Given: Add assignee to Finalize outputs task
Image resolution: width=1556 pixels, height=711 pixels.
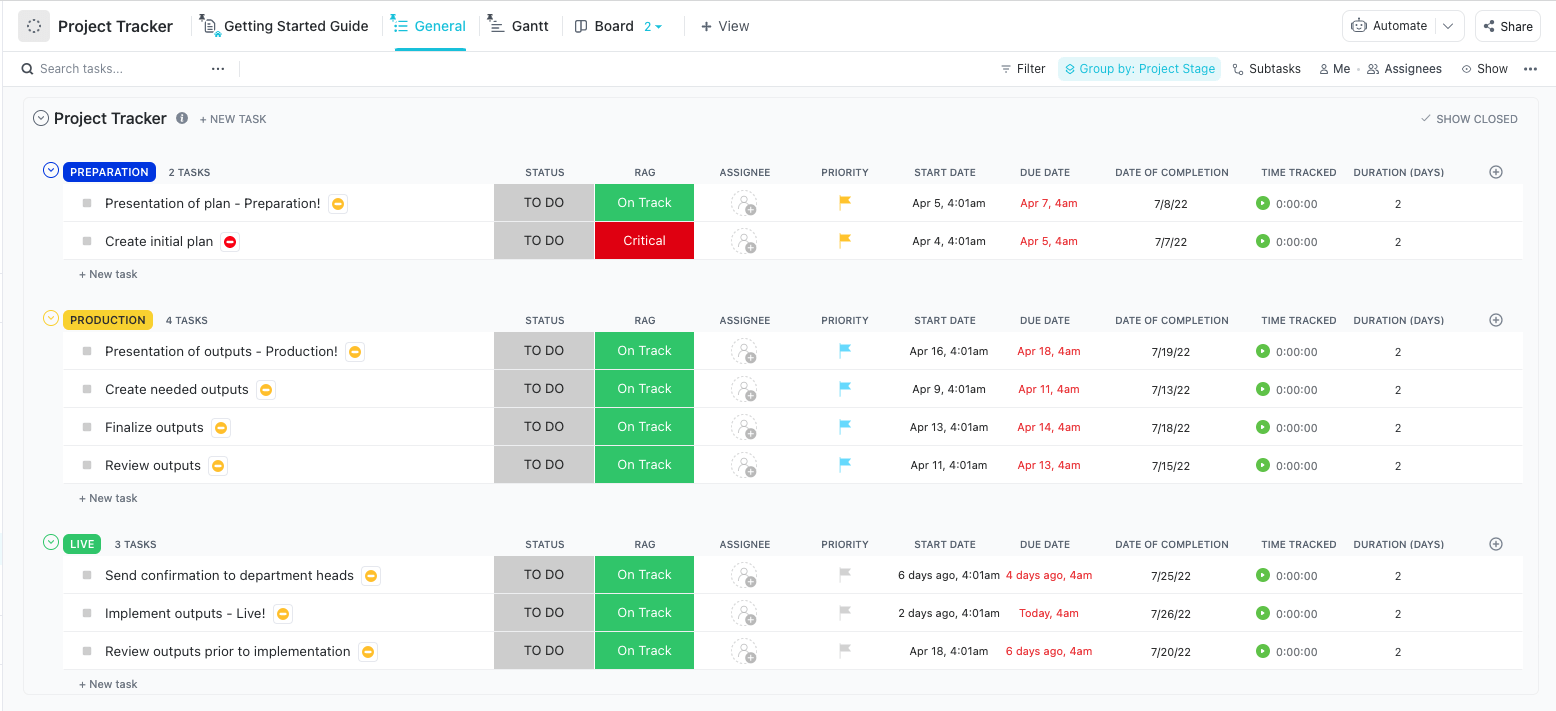Looking at the screenshot, I should click(744, 427).
